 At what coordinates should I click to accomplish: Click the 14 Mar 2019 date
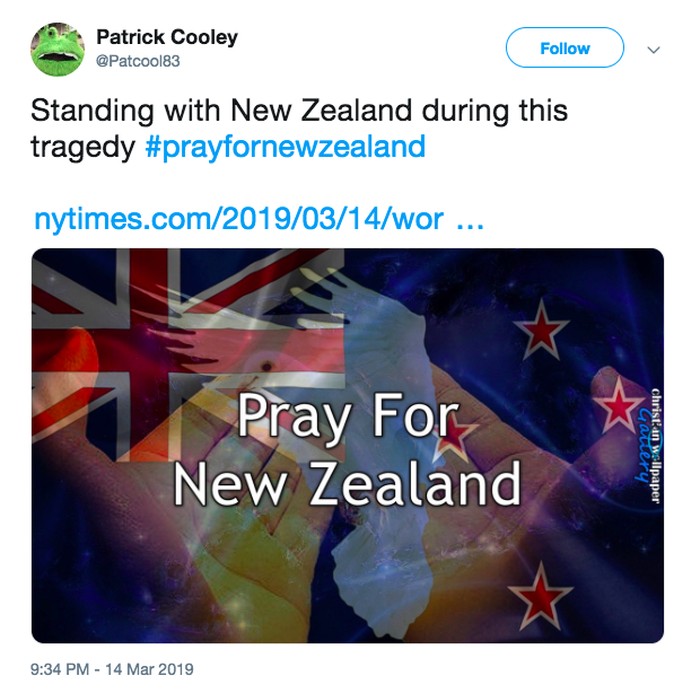[150, 669]
